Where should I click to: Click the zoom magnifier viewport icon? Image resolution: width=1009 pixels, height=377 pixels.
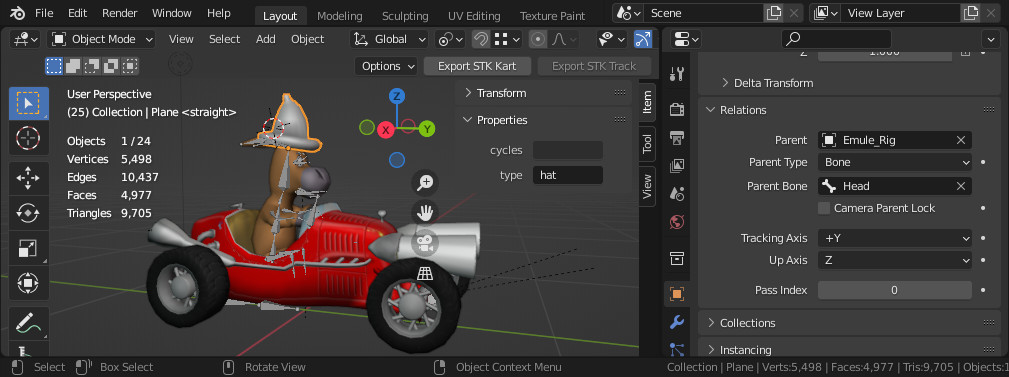(x=425, y=183)
